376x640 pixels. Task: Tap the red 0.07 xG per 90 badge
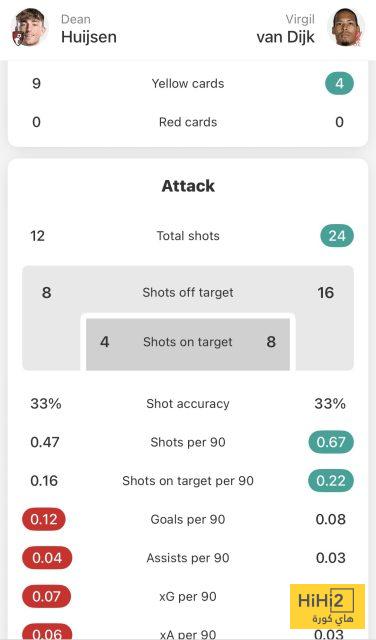click(46, 596)
